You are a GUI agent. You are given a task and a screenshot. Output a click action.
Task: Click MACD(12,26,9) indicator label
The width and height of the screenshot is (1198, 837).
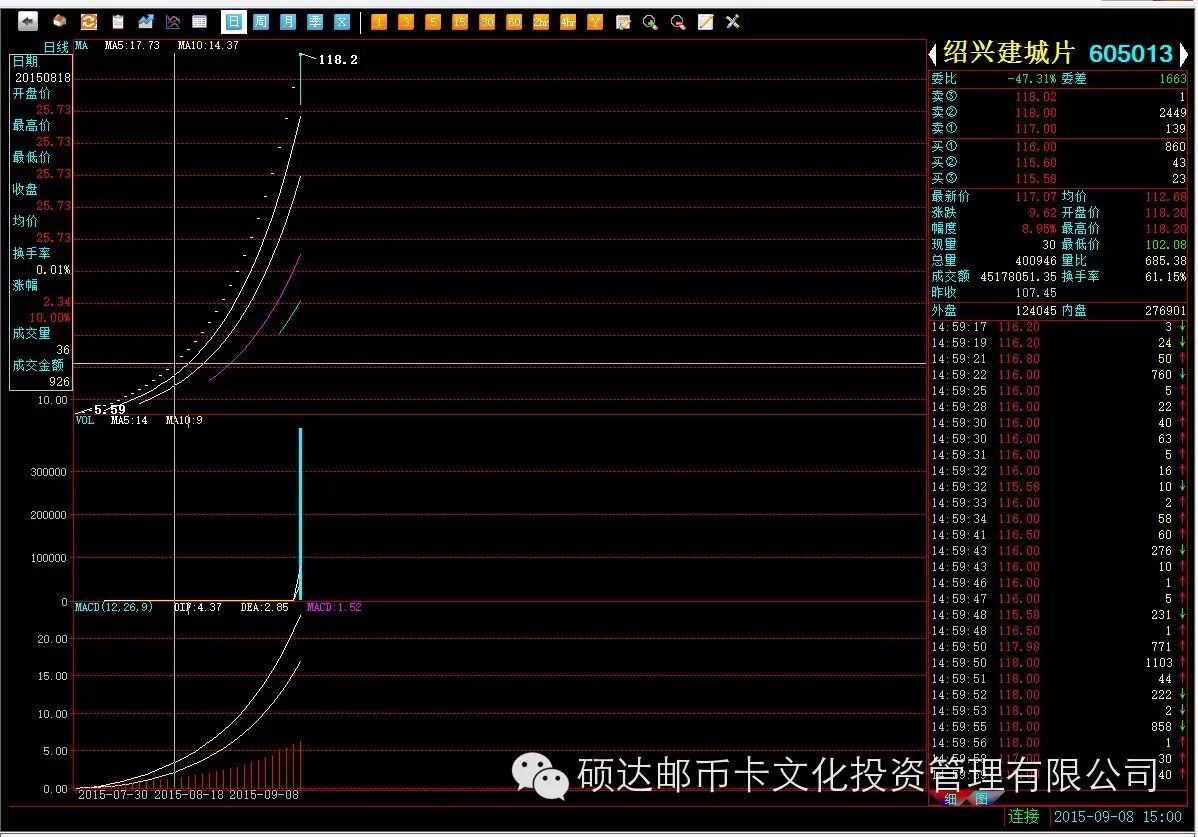113,607
